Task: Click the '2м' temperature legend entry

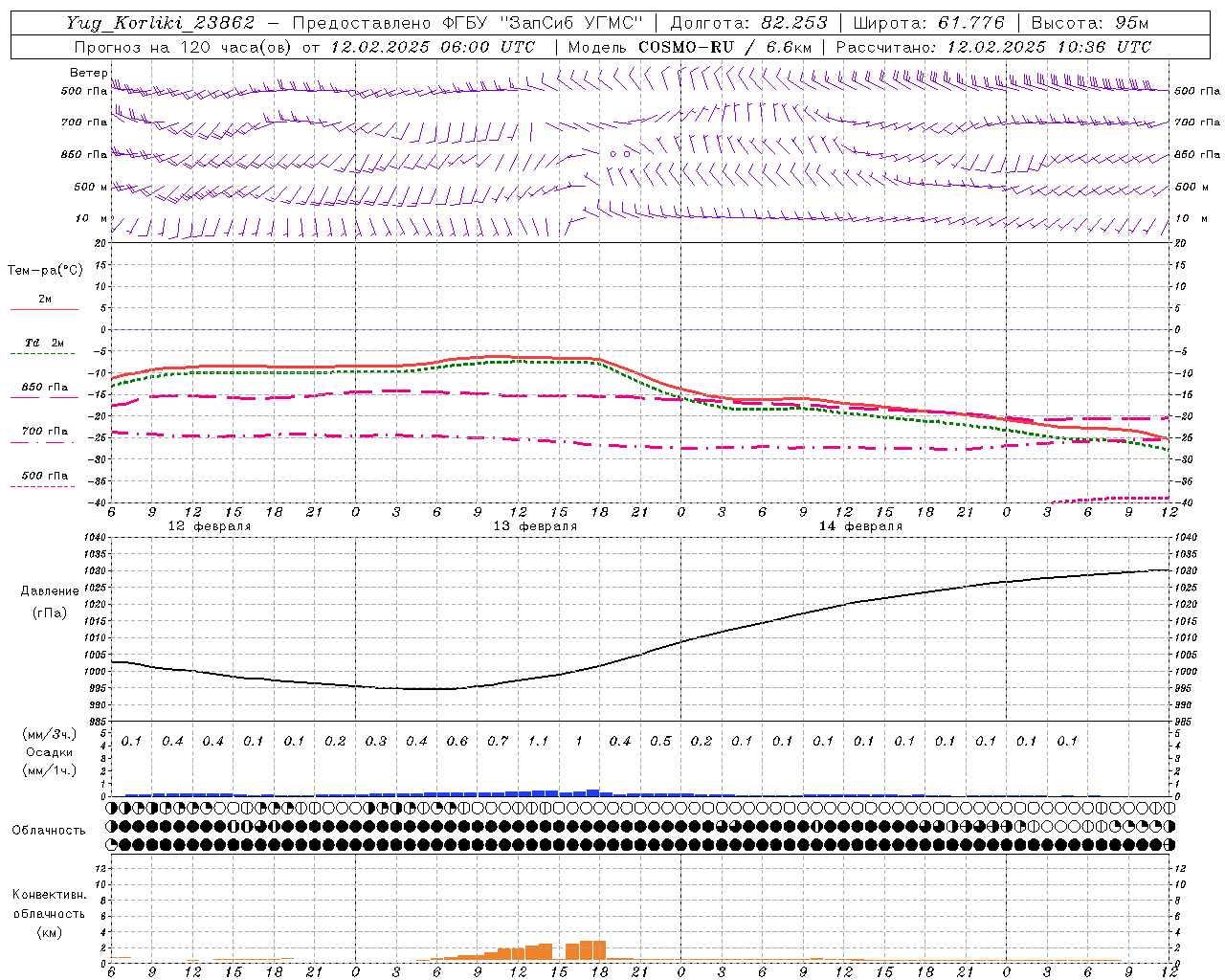Action: (x=45, y=299)
